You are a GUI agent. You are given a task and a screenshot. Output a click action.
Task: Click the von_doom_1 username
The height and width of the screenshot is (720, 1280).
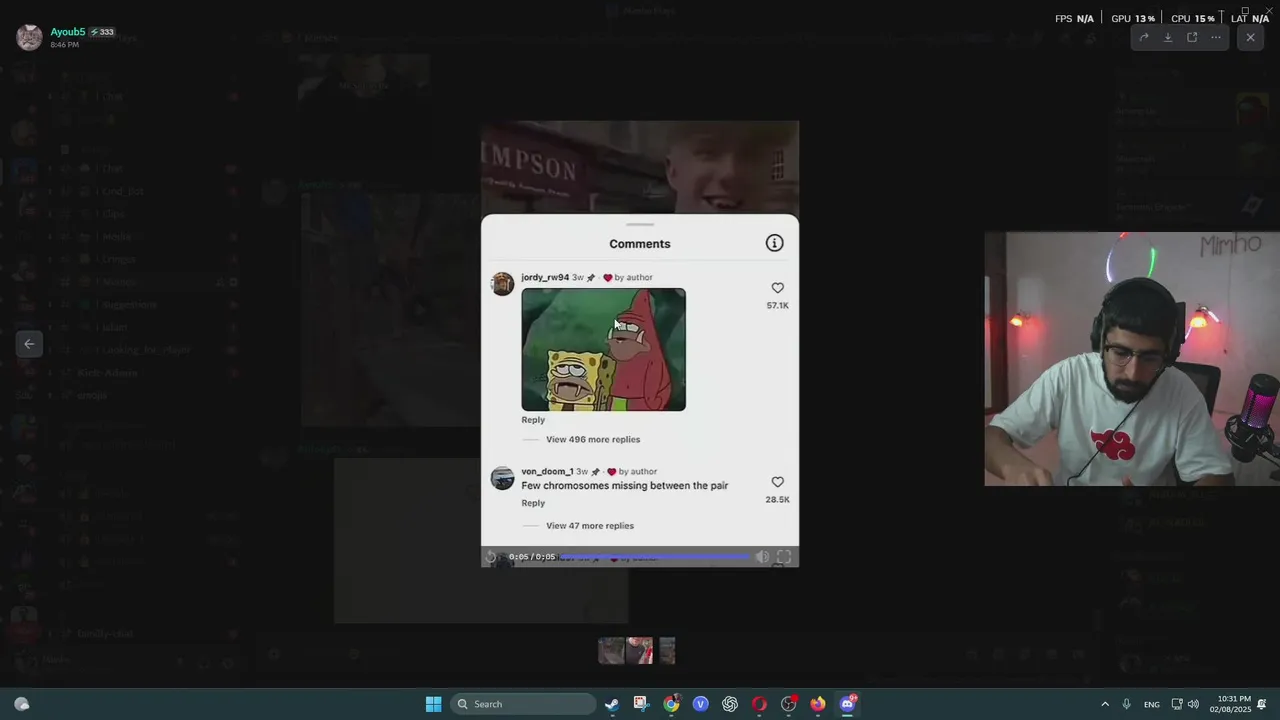[547, 471]
